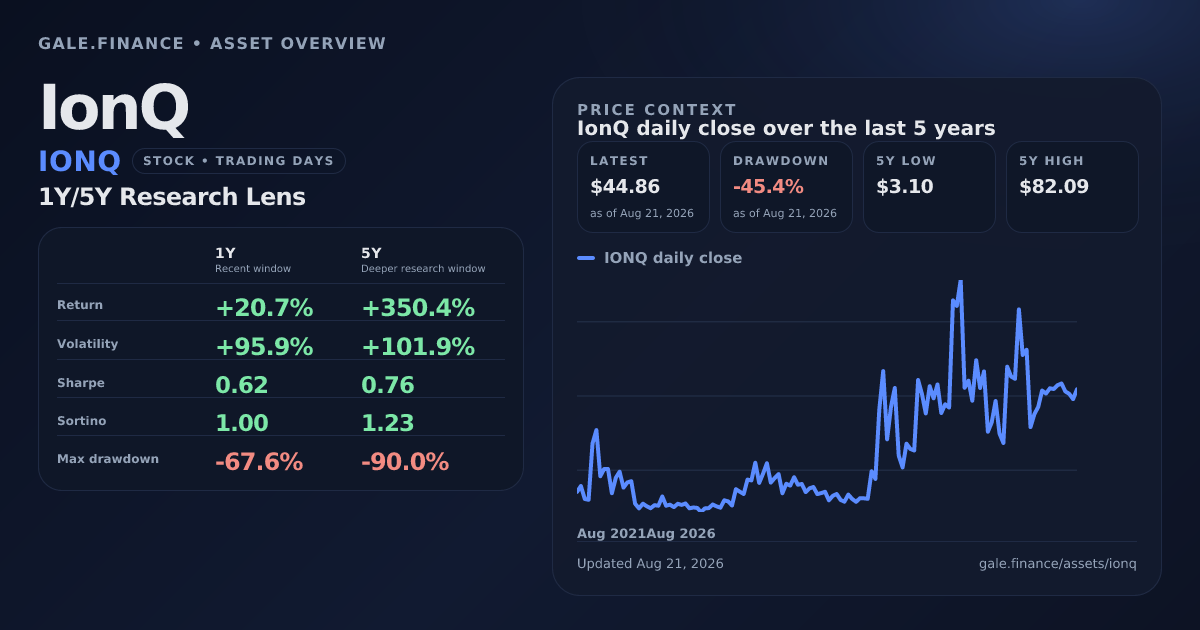Click the highest peak on the price chart

coord(960,282)
